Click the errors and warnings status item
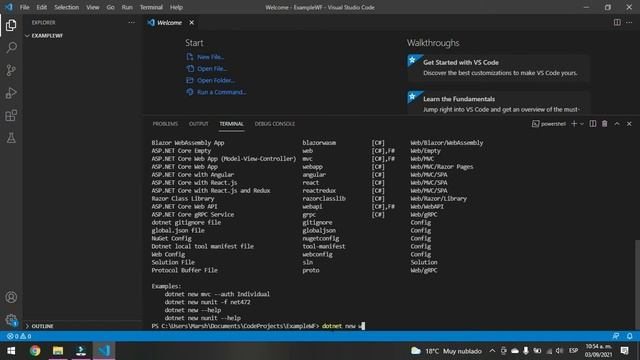640x360 pixels. (19, 336)
